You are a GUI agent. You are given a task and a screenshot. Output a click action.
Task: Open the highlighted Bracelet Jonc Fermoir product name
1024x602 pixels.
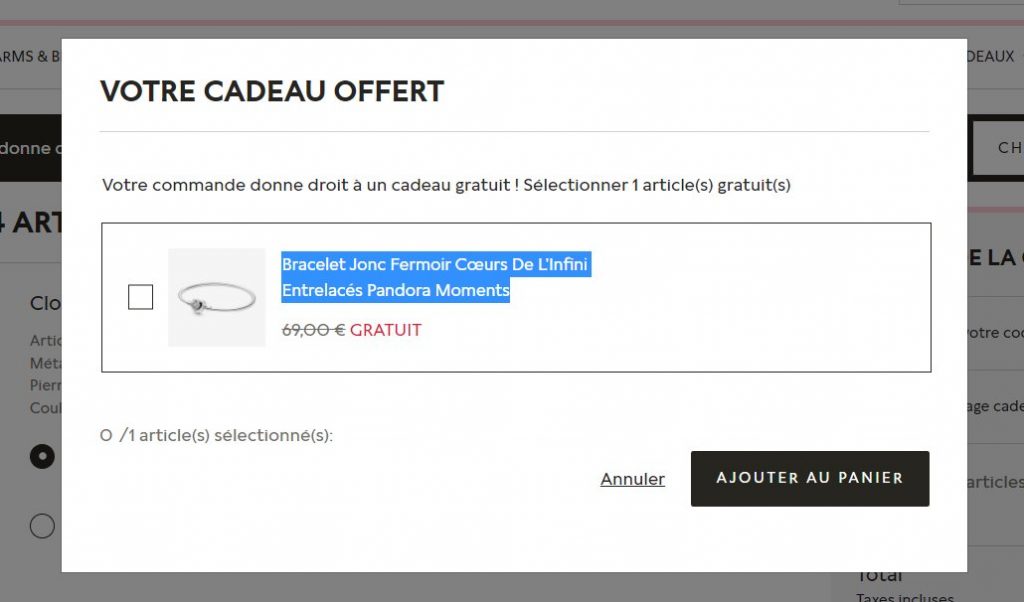tap(435, 277)
